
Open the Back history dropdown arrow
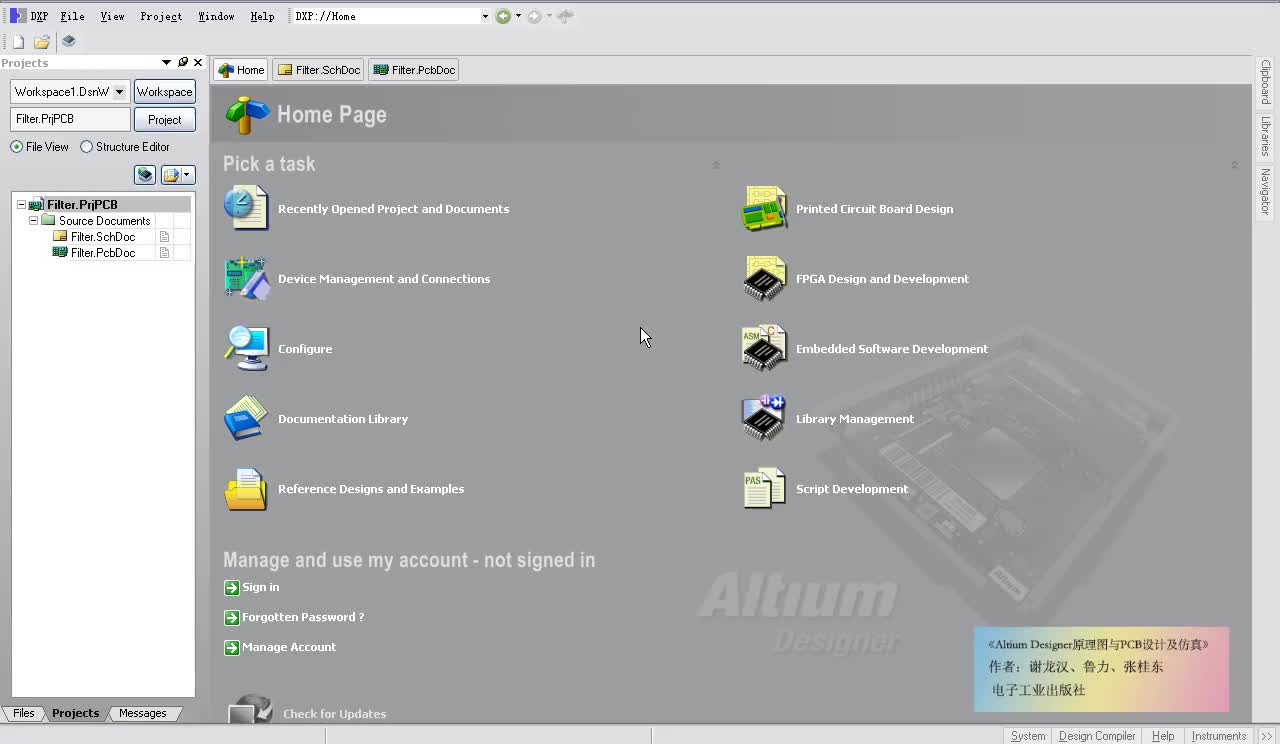518,16
